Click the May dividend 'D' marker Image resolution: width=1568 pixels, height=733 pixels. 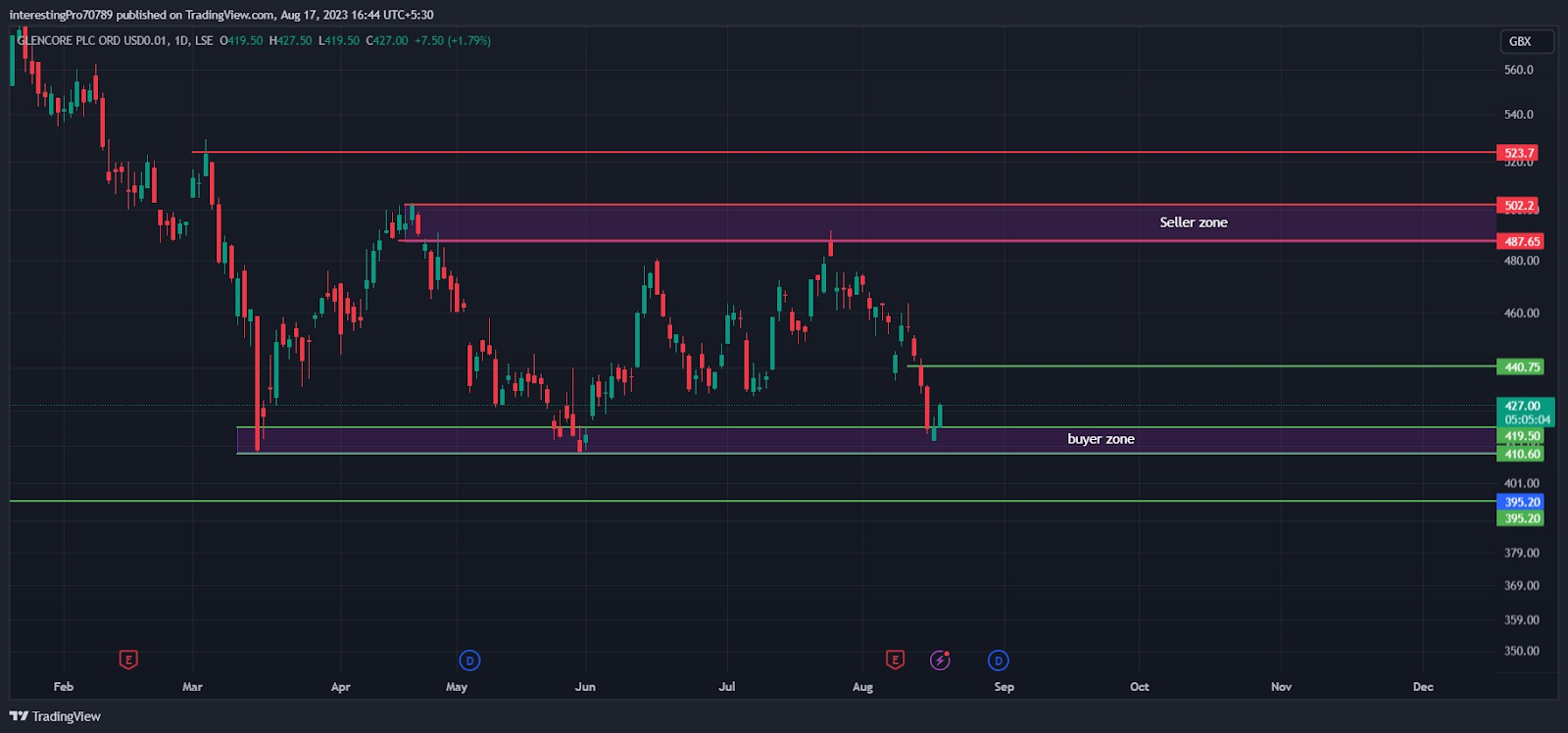(469, 660)
